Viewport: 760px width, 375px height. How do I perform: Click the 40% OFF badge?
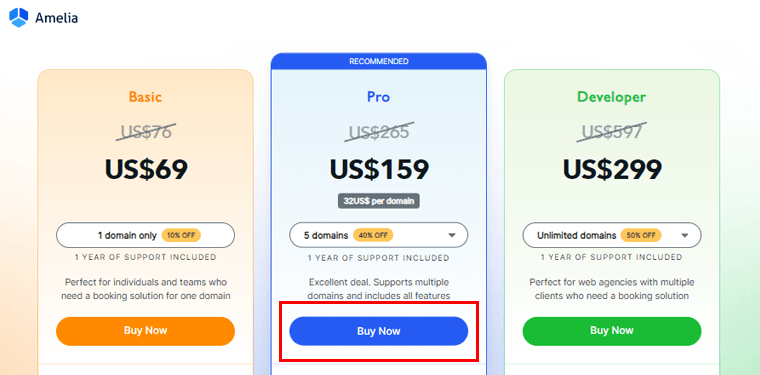373,235
